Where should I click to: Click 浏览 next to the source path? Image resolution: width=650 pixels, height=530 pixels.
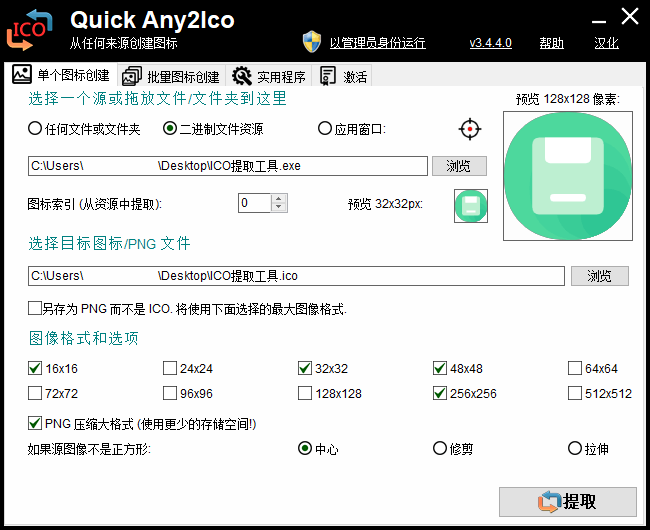(458, 166)
